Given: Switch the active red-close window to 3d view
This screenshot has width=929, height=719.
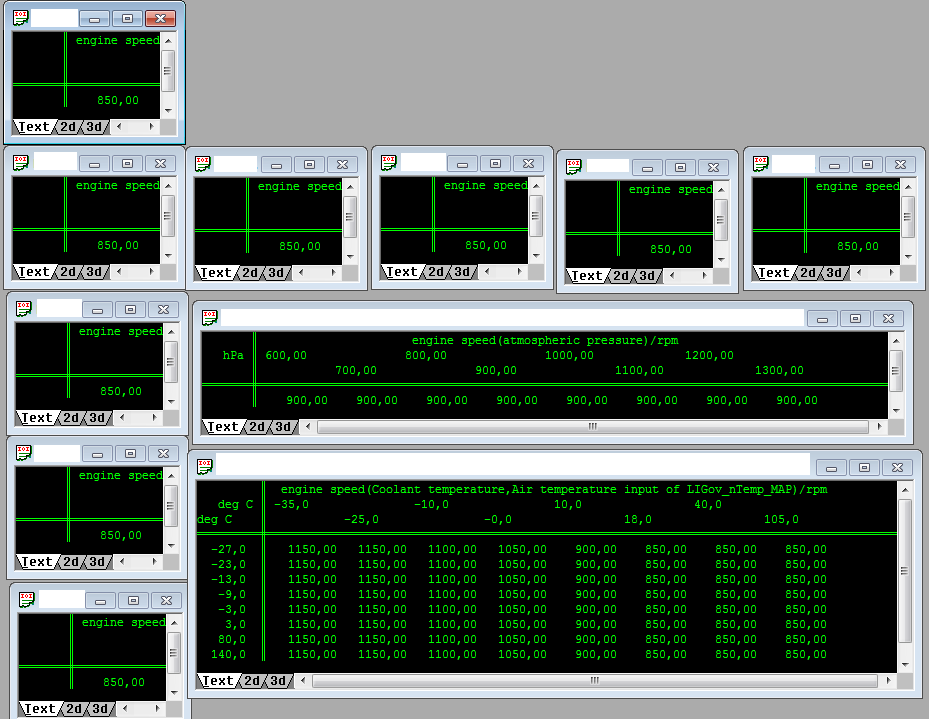Looking at the screenshot, I should (x=94, y=127).
